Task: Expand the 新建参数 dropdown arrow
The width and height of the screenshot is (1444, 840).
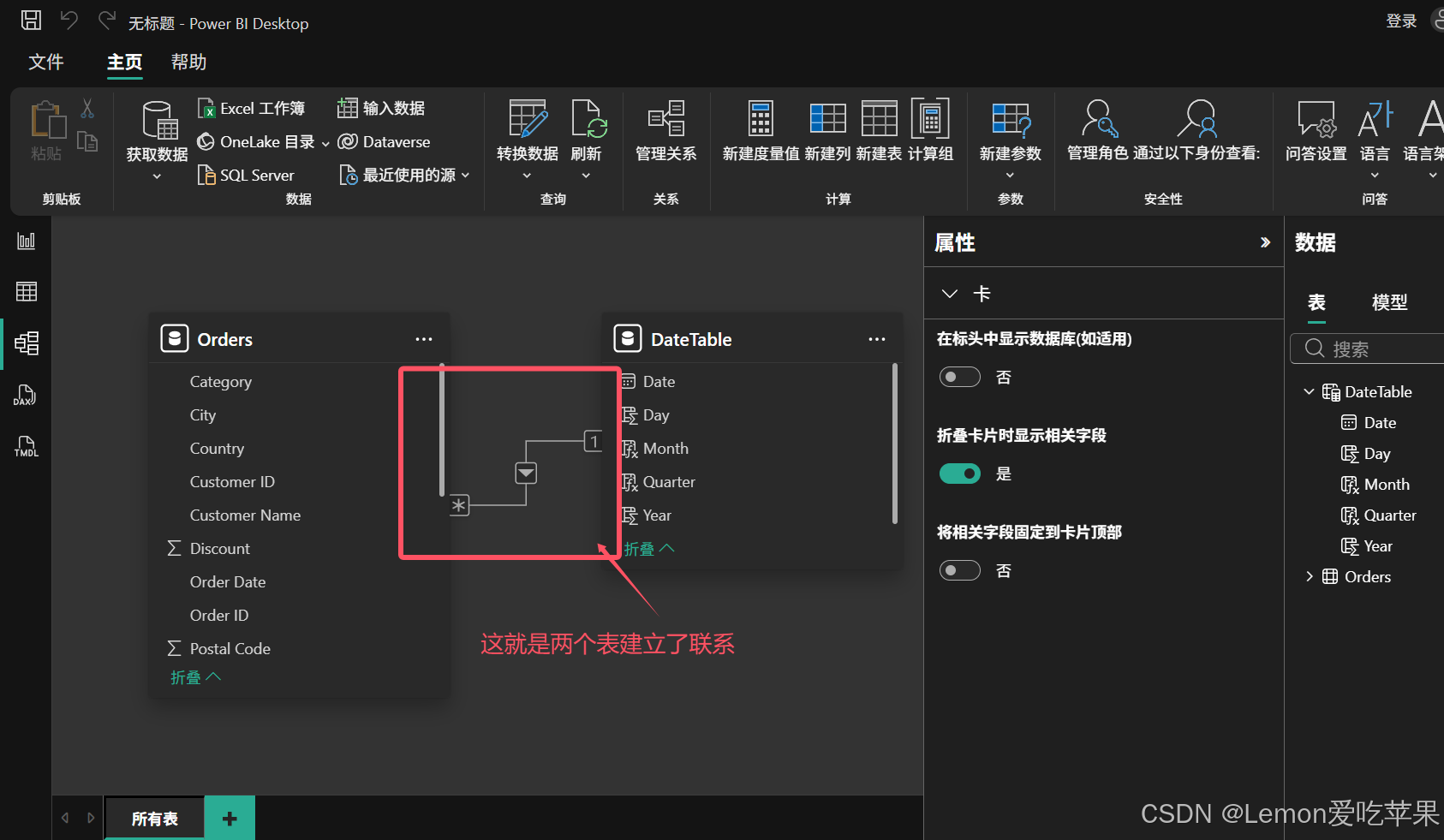Action: [x=1010, y=176]
